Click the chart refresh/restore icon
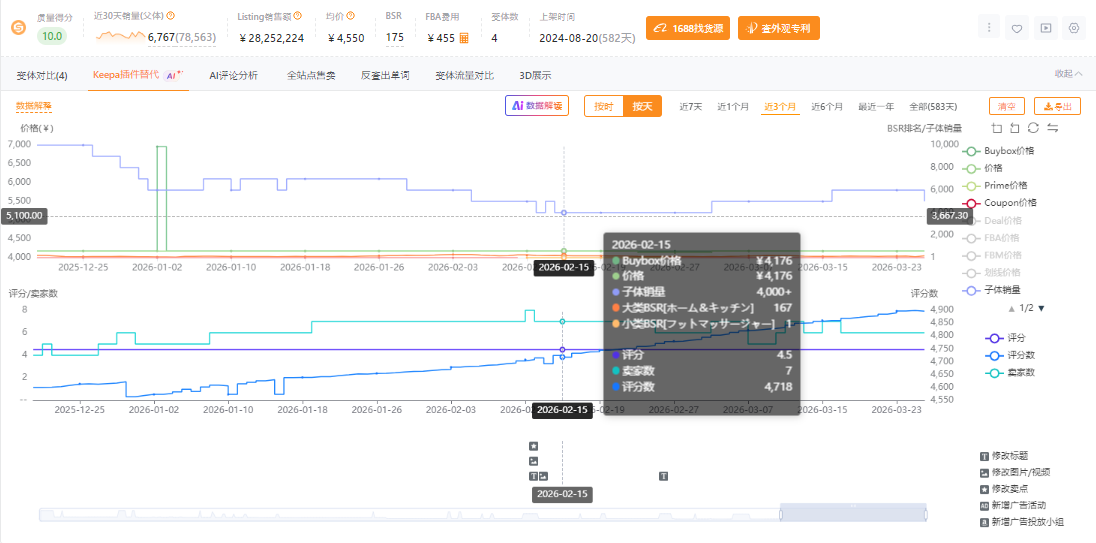Viewport: 1096px width, 543px height. click(1033, 128)
